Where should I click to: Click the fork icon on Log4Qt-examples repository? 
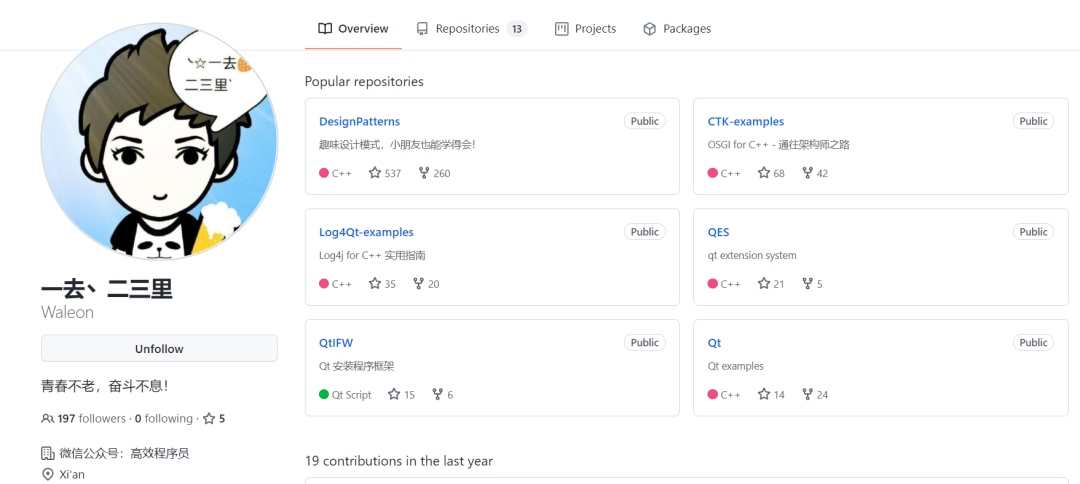coord(418,284)
